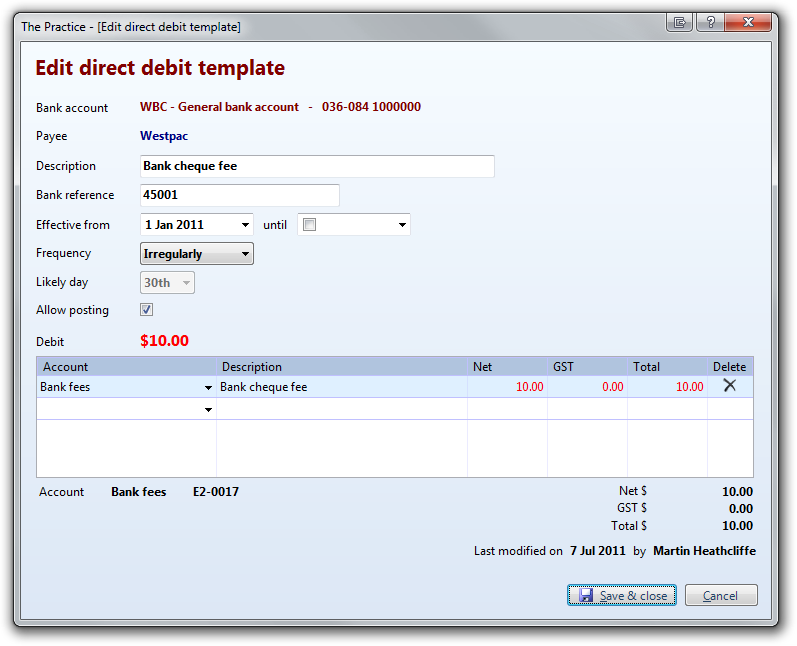Click the Net column header
Viewport: 797px width, 646px height.
[507, 366]
